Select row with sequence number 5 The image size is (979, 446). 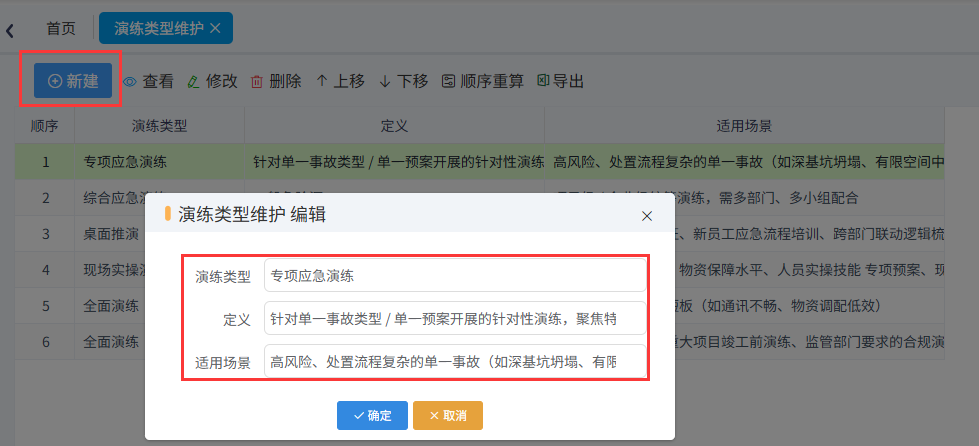(x=45, y=306)
